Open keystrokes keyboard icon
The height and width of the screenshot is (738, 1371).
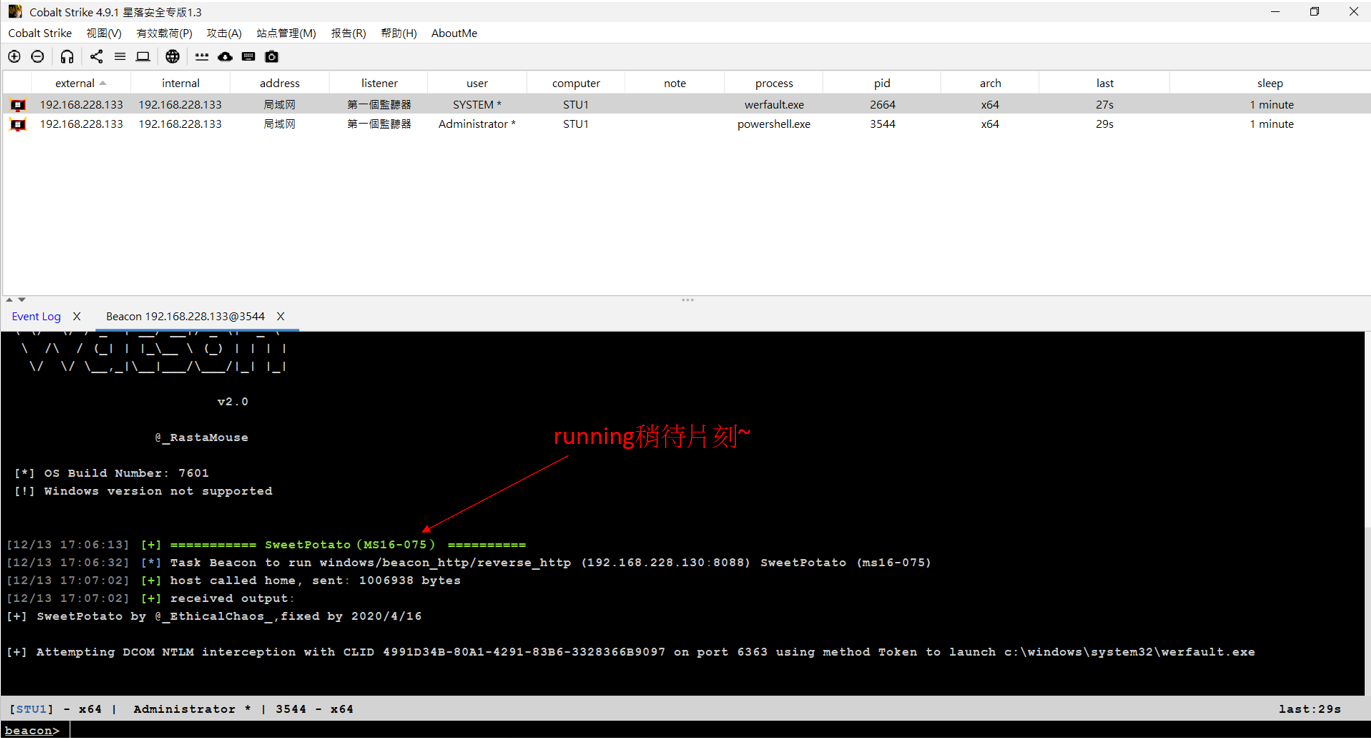248,57
